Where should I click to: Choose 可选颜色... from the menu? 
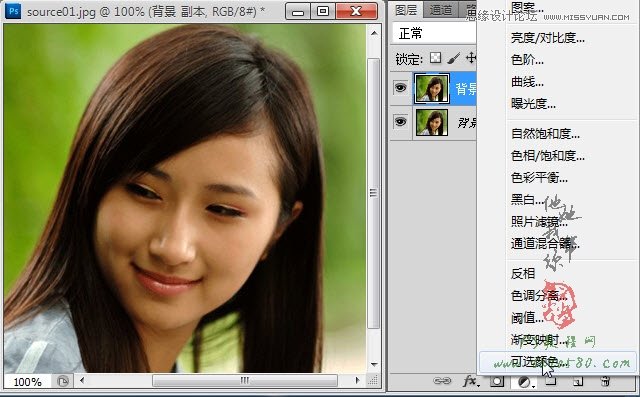click(x=558, y=362)
